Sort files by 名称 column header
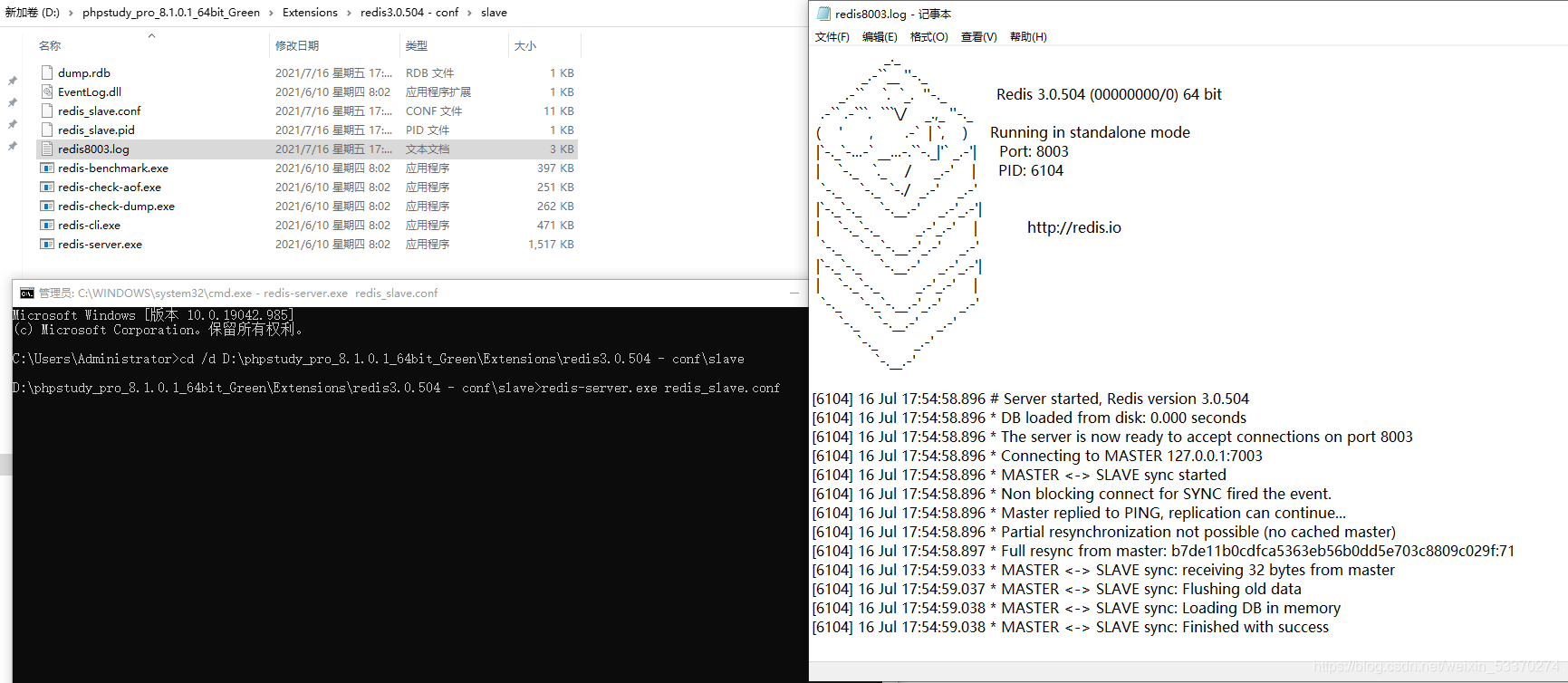1568x683 pixels. 50,46
